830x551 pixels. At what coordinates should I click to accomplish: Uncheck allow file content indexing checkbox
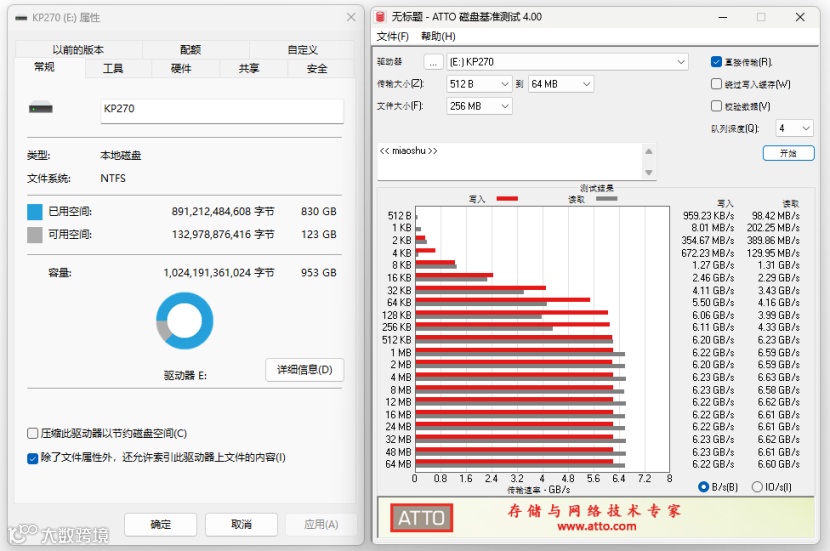tap(32, 458)
